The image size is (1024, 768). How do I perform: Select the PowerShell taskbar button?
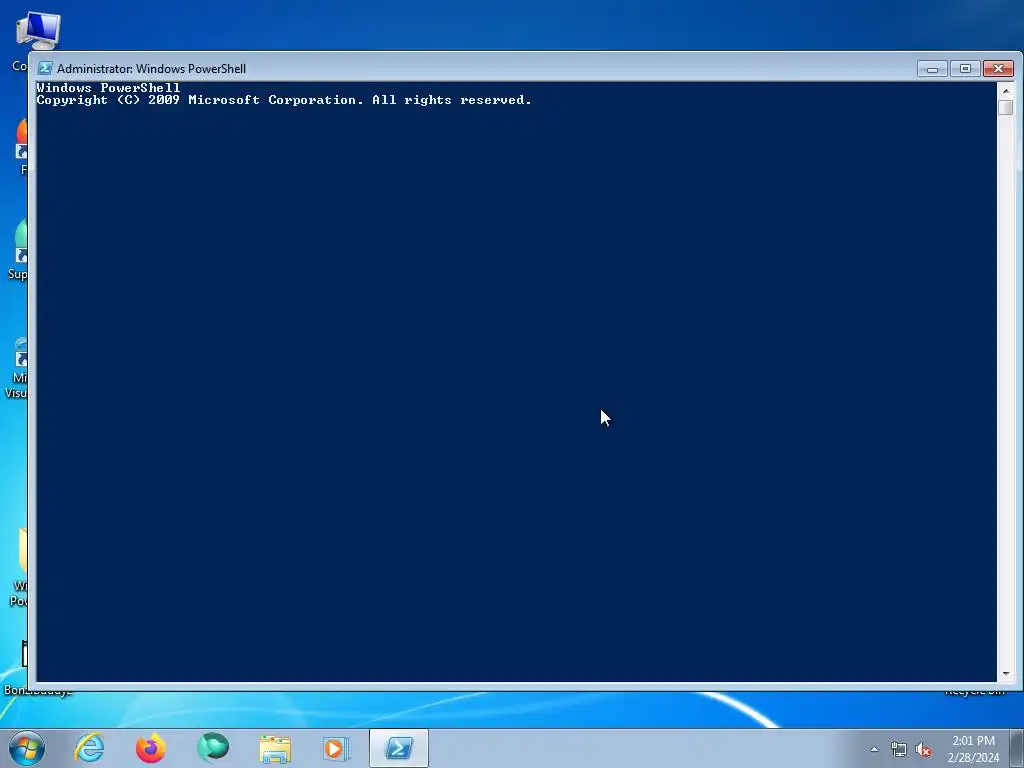pyautogui.click(x=398, y=748)
